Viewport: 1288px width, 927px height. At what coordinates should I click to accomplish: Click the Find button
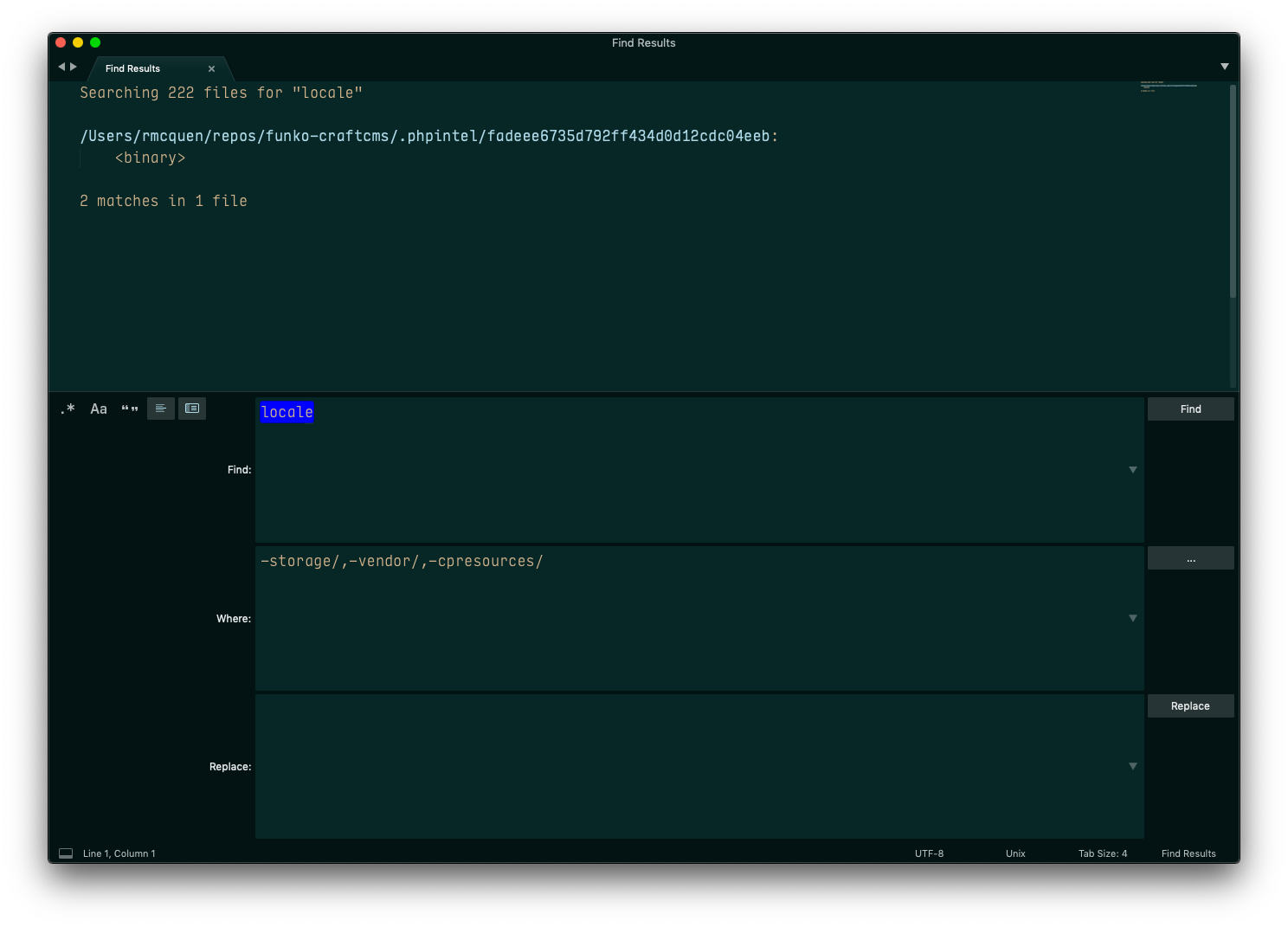pos(1190,409)
